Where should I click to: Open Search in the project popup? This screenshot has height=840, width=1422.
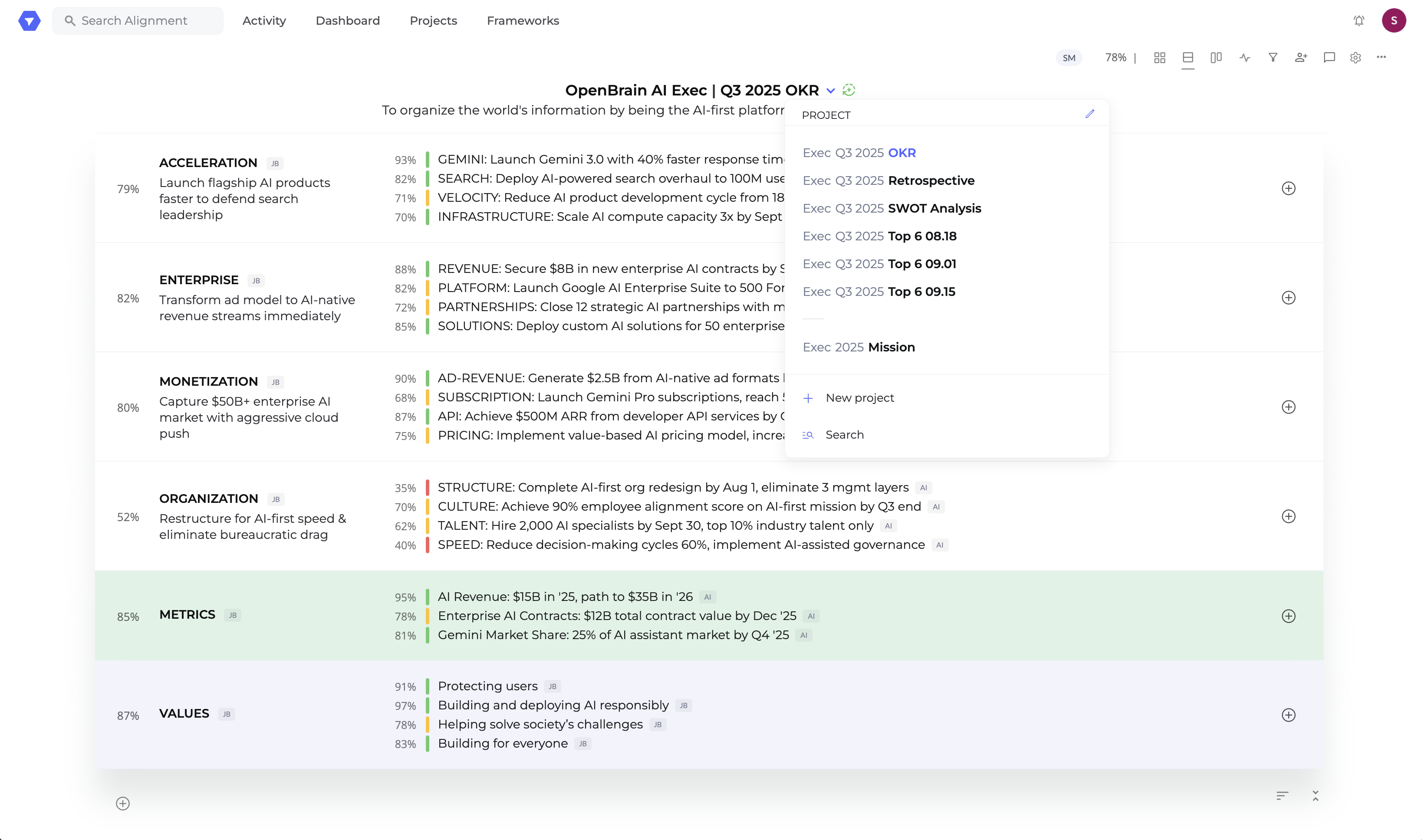[844, 435]
